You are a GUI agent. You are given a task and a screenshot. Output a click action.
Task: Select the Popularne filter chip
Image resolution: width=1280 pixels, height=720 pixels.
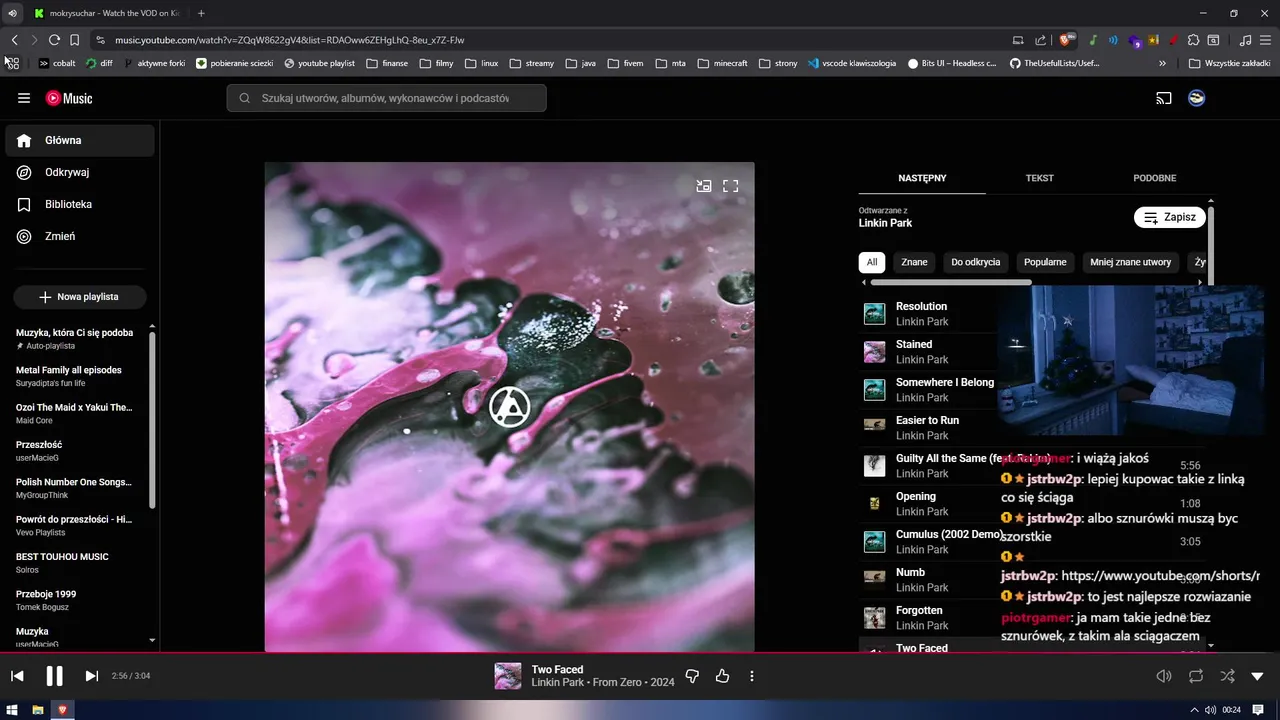[1045, 262]
